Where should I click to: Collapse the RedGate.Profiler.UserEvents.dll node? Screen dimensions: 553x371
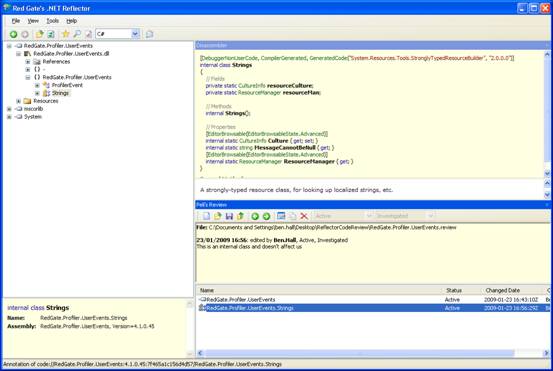pyautogui.click(x=18, y=54)
